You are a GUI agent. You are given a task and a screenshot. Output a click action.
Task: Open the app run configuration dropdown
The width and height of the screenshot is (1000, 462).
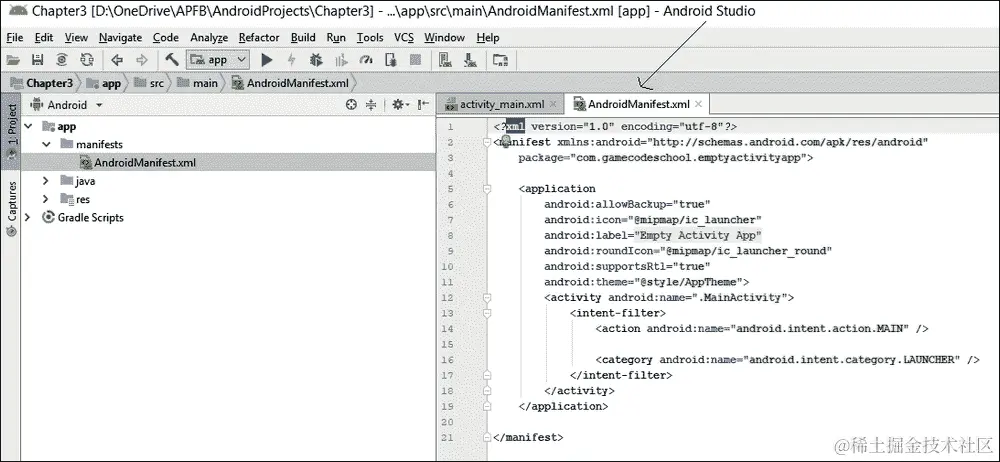coord(217,60)
